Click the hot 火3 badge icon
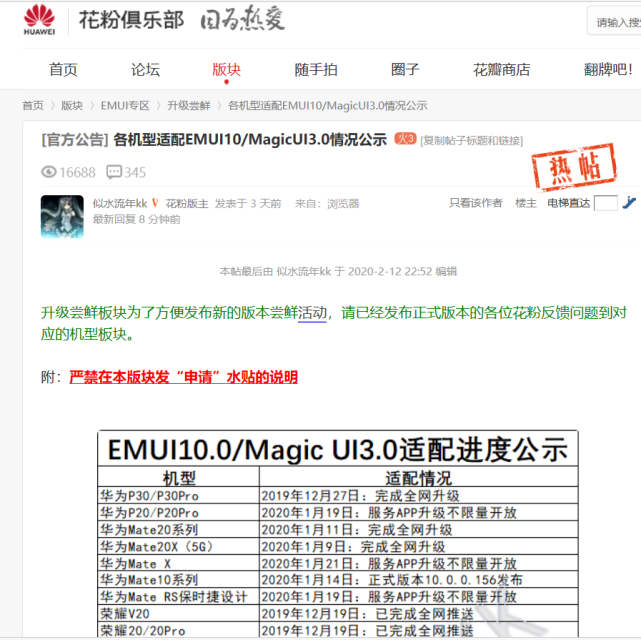This screenshot has height=640, width=641. coord(405,139)
